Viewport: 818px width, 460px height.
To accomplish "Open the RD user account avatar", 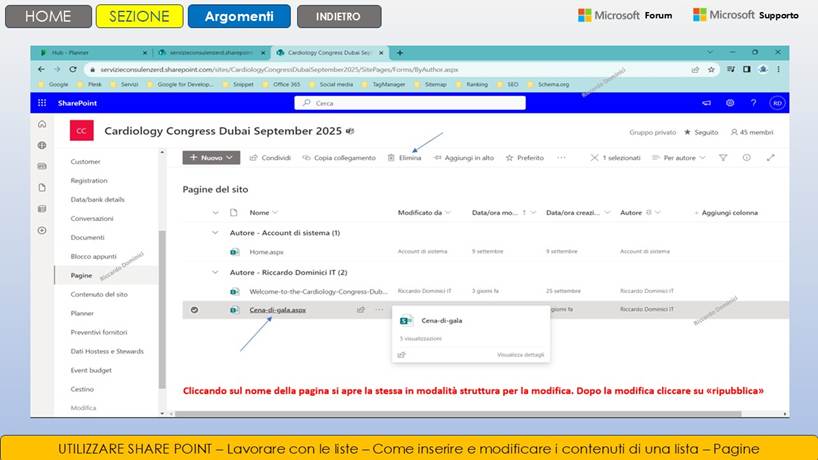I will click(777, 103).
